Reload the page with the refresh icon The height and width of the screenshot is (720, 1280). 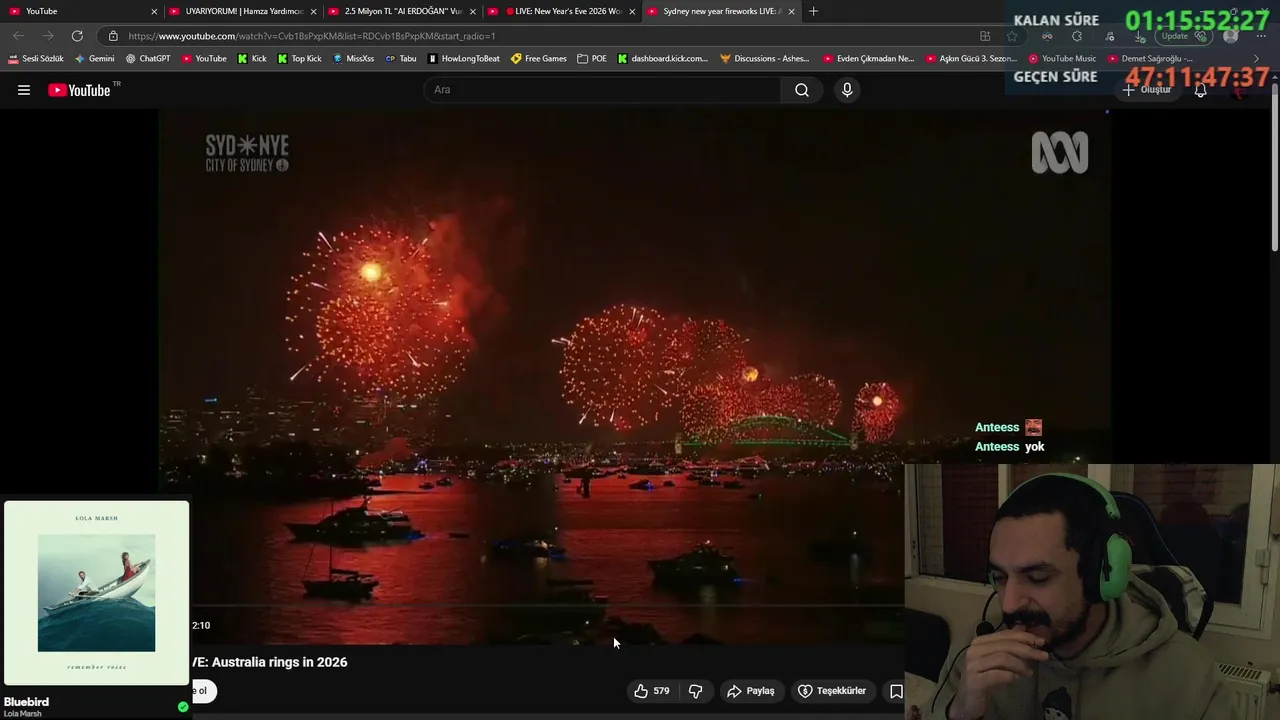click(x=77, y=36)
